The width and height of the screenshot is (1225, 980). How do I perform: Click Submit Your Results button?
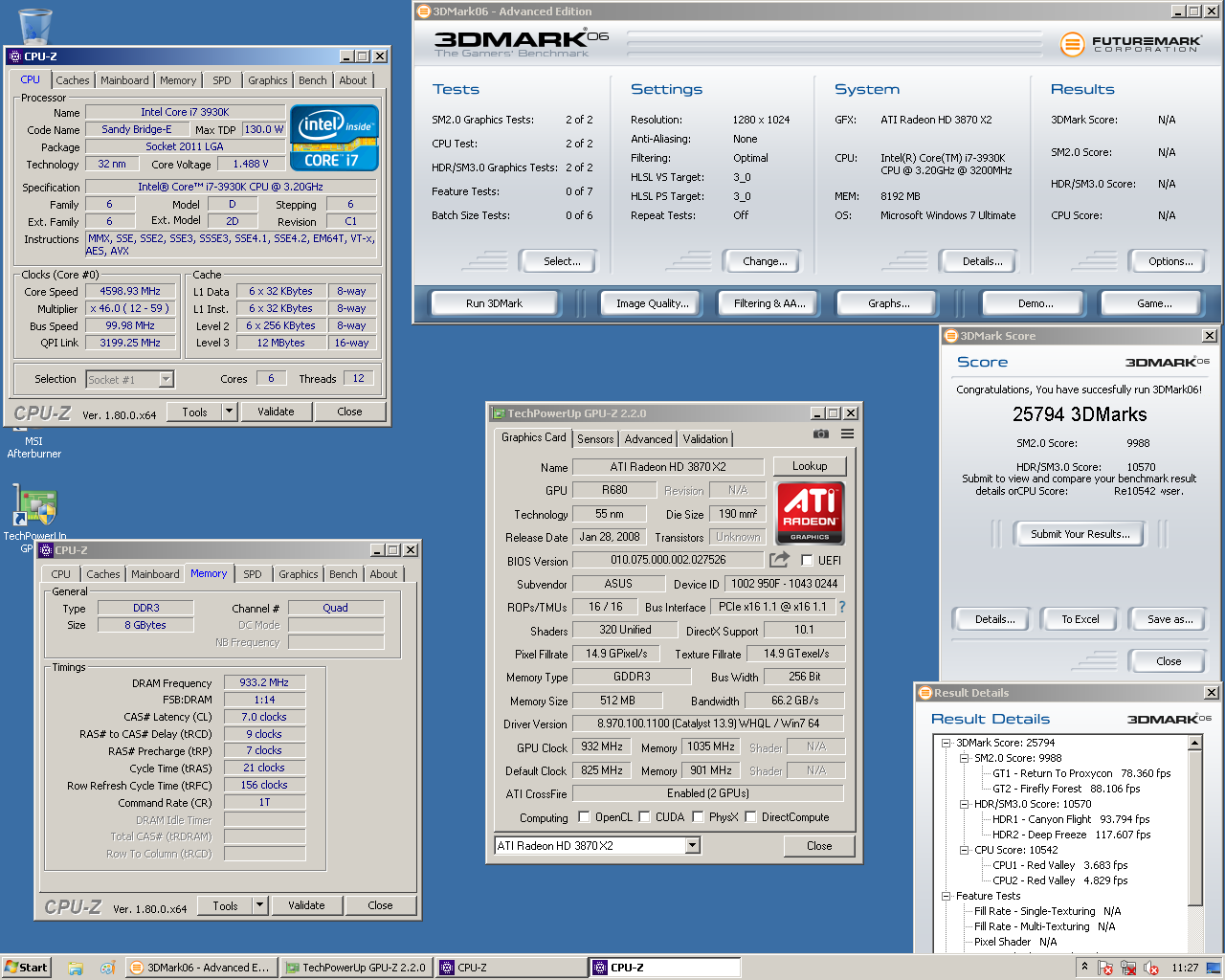(x=1080, y=534)
